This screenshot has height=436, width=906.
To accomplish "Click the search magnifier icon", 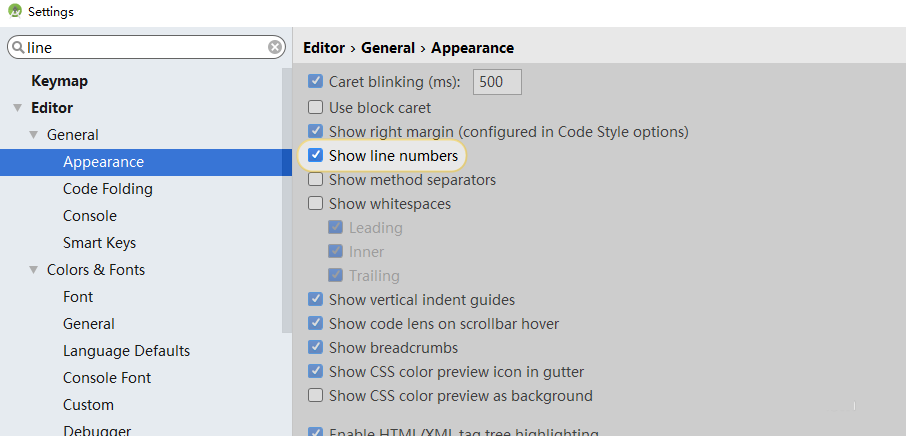I will [17, 48].
